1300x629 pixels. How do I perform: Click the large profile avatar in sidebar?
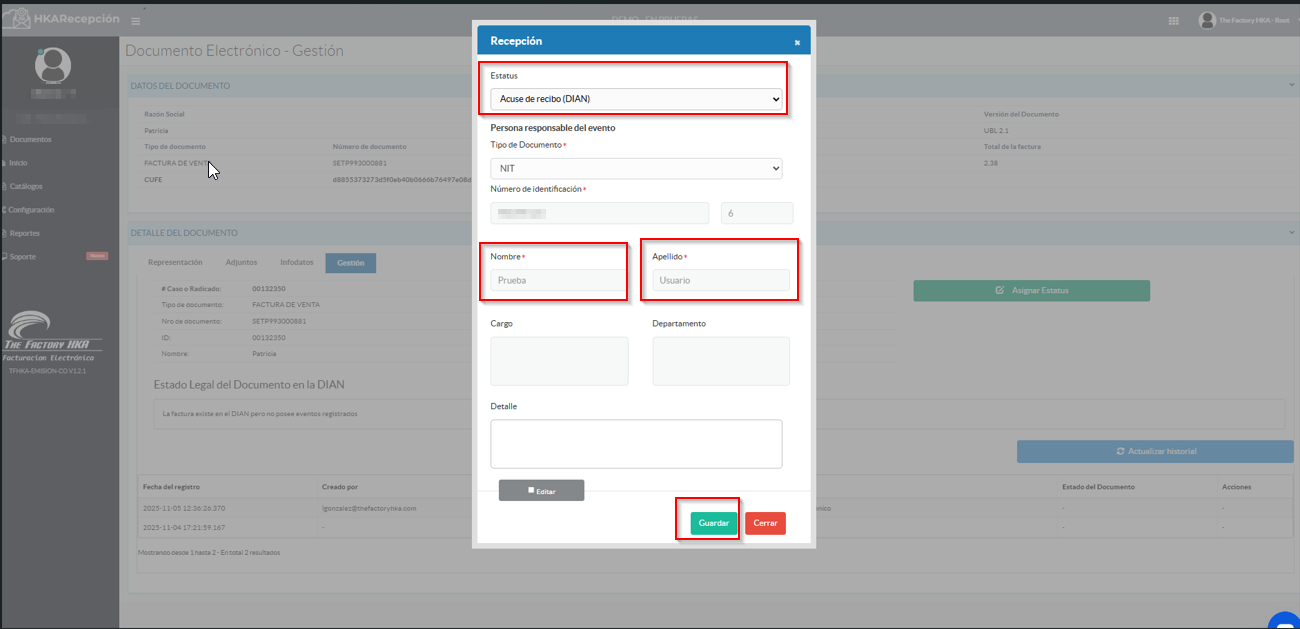[x=53, y=66]
